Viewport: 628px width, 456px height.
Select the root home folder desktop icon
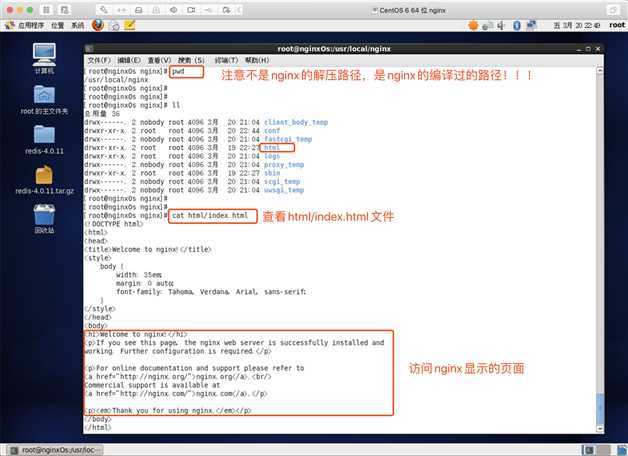point(44,100)
